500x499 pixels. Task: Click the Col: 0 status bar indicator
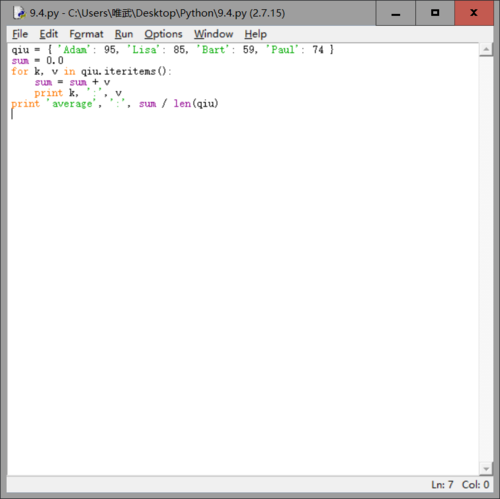tap(475, 484)
